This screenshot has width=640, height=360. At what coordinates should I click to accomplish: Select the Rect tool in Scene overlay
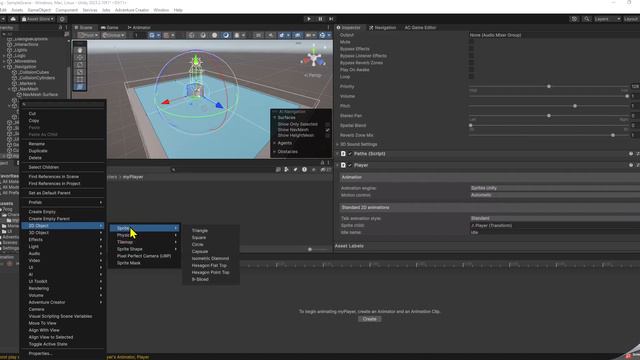pyautogui.click(x=80, y=80)
